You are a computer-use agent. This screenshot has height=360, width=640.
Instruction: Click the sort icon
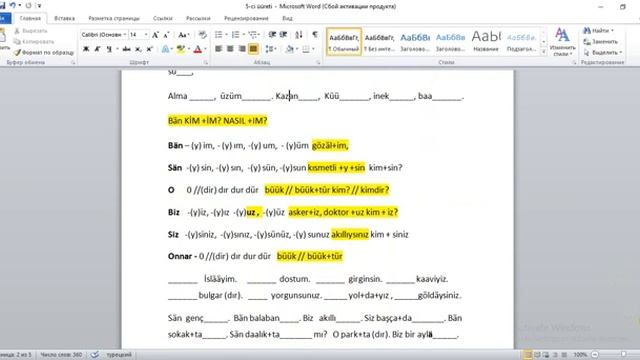pos(299,35)
